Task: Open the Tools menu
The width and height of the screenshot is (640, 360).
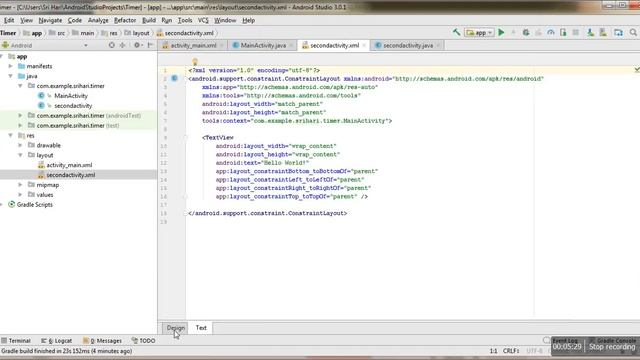Action: click(x=184, y=20)
